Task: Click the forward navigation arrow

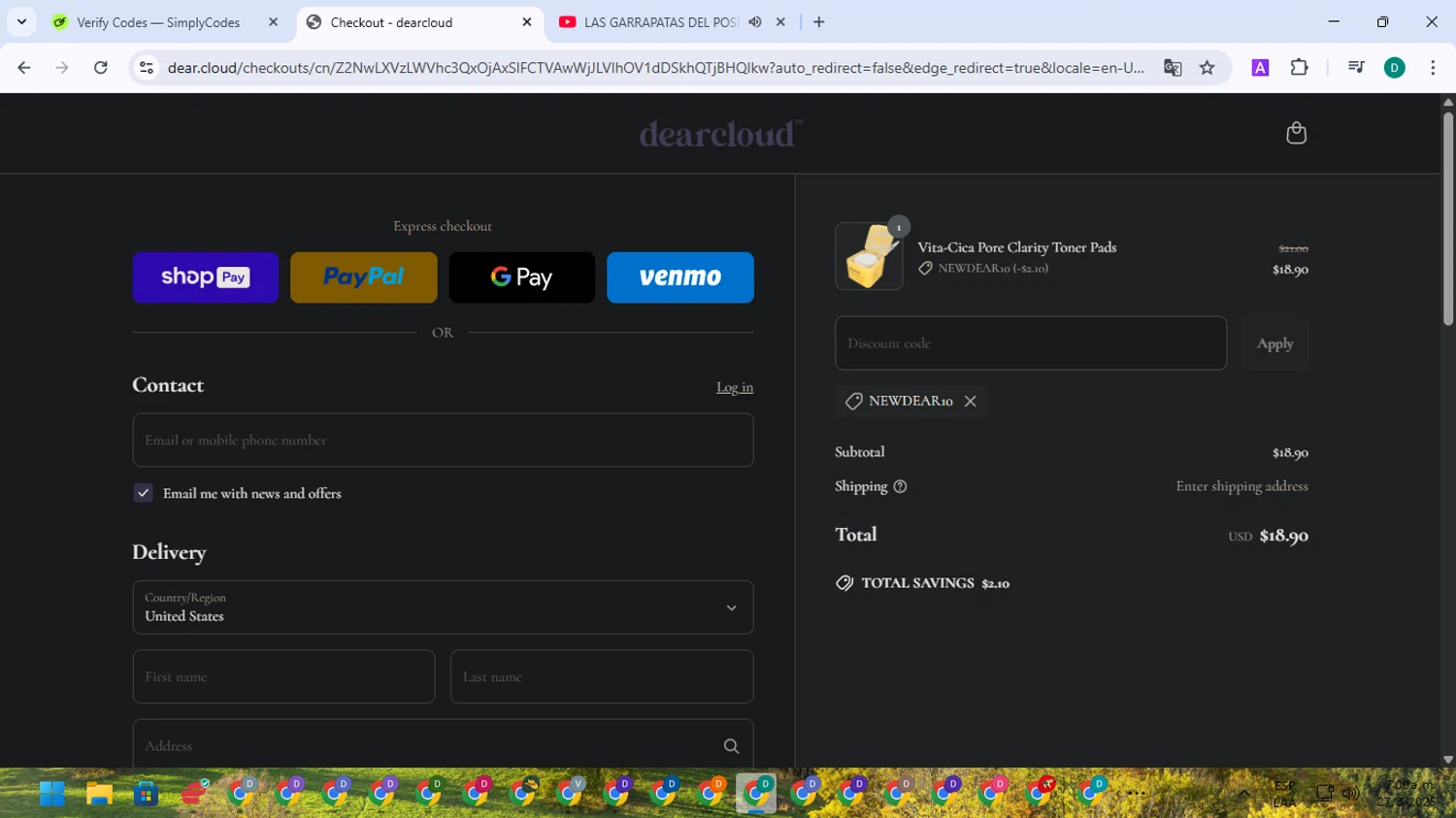Action: [x=62, y=68]
